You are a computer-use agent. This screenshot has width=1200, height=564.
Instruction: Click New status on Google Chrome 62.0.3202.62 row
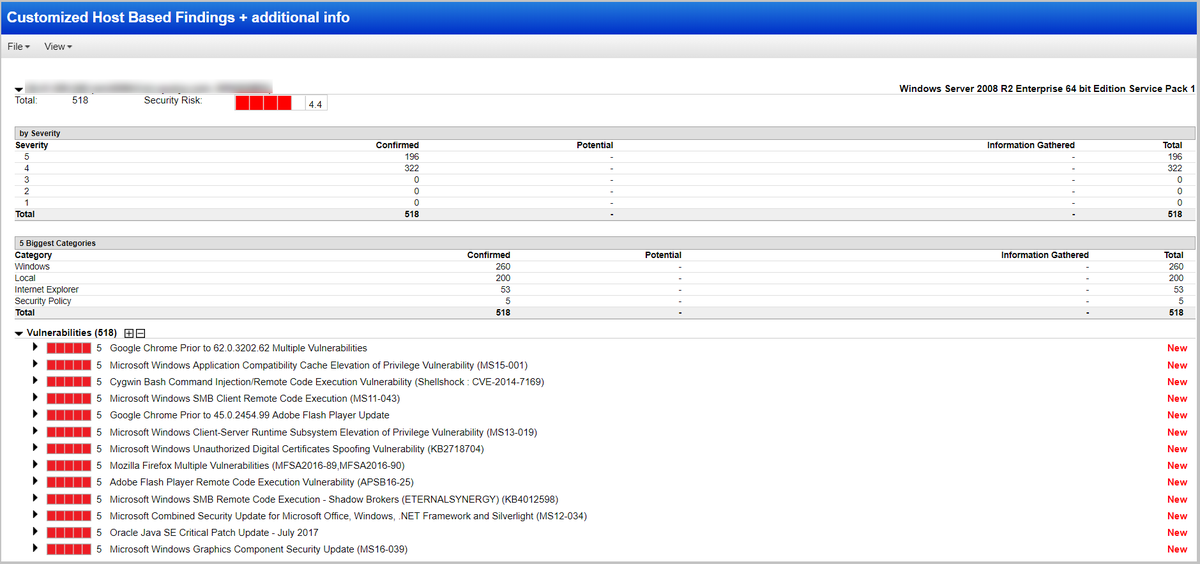tap(1177, 348)
